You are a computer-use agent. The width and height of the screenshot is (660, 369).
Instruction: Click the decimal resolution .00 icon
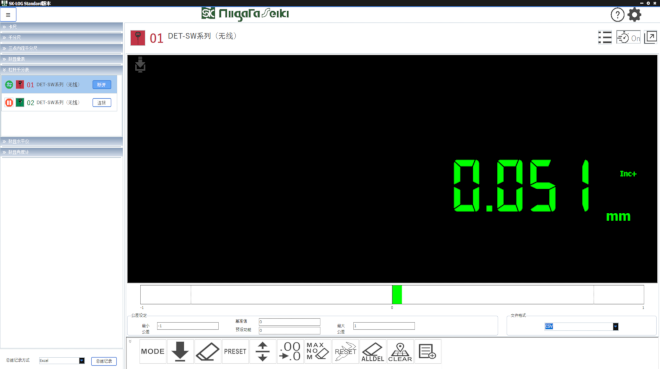[x=290, y=351]
